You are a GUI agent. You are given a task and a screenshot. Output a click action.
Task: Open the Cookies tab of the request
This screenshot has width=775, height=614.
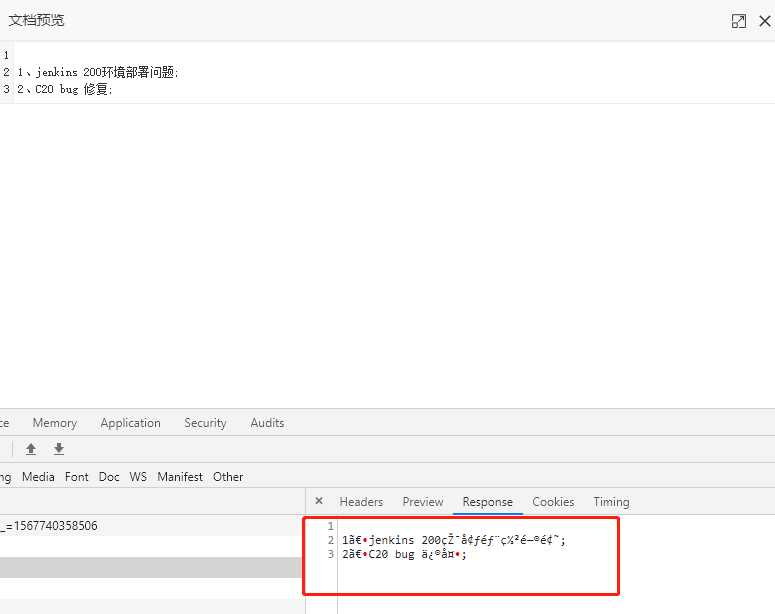553,502
